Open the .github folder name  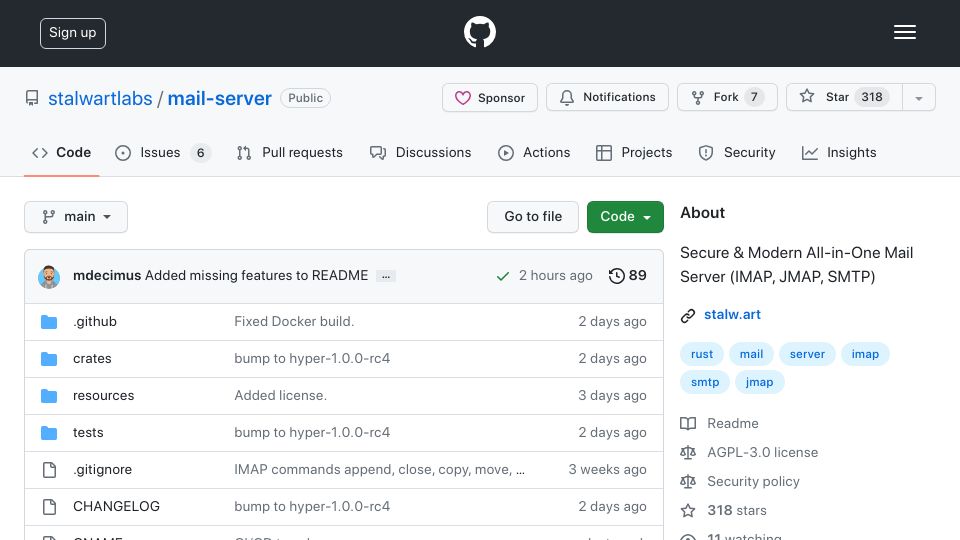tap(95, 321)
